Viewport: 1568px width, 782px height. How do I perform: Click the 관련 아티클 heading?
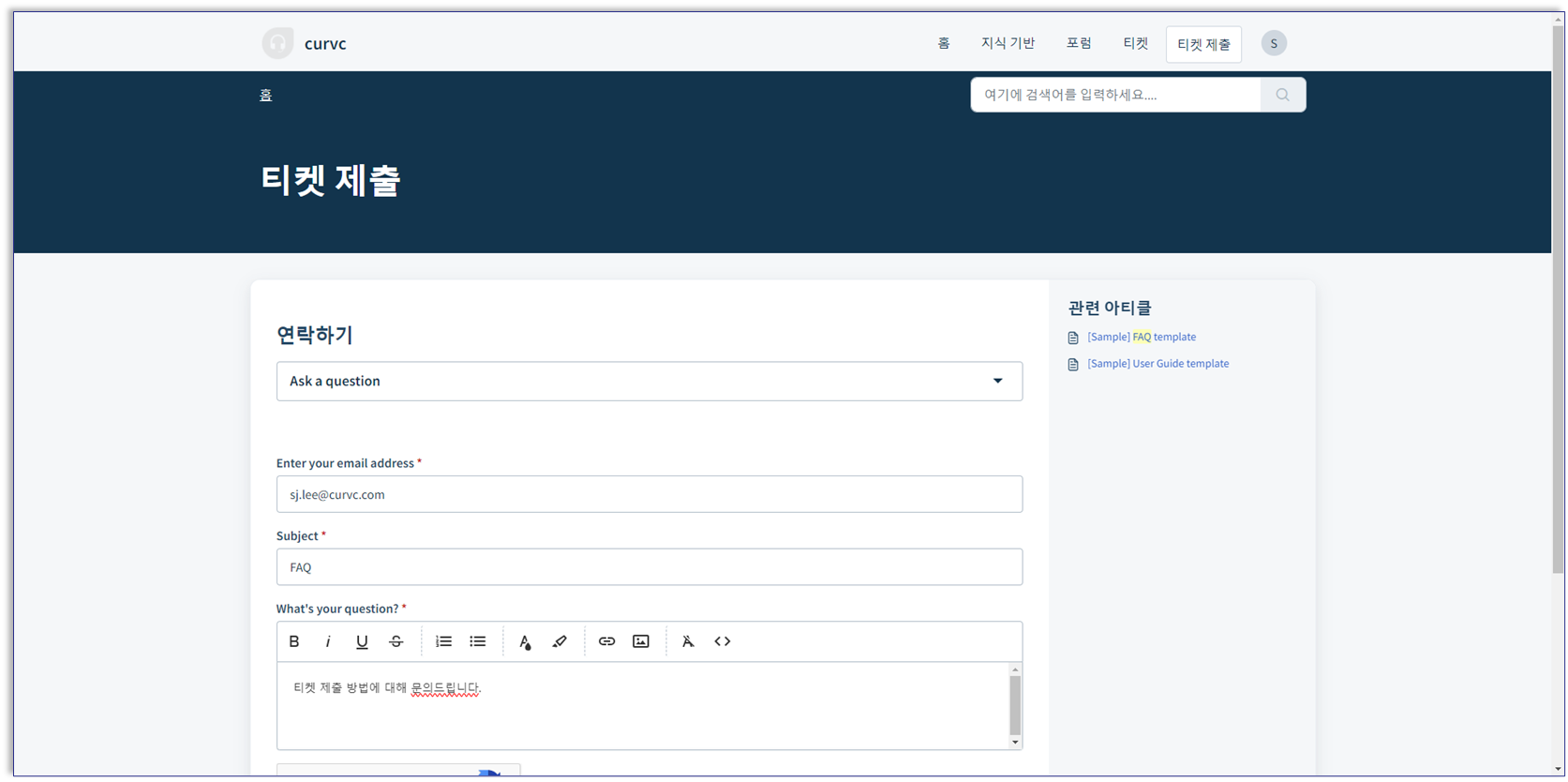[1110, 308]
